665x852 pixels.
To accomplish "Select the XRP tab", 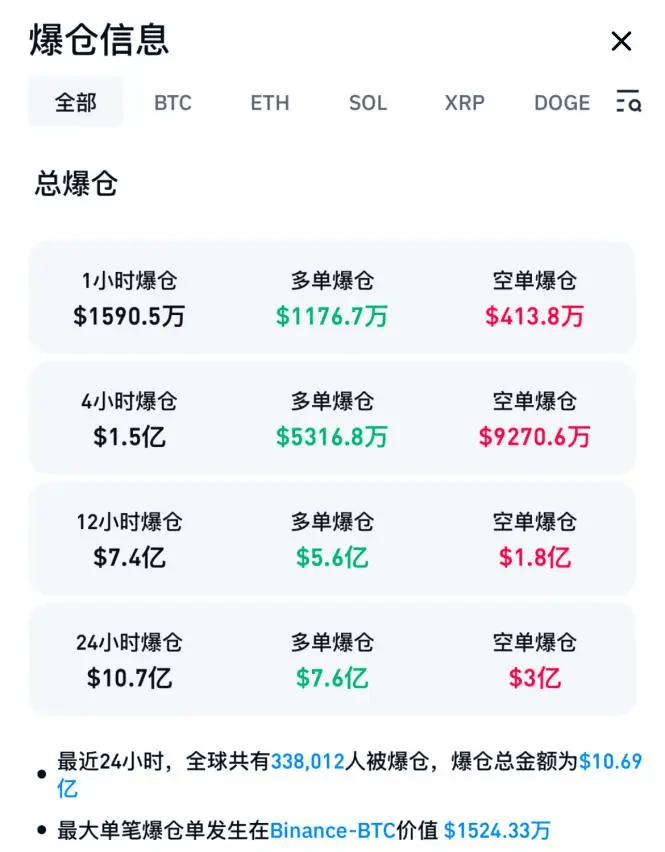I will pos(463,103).
